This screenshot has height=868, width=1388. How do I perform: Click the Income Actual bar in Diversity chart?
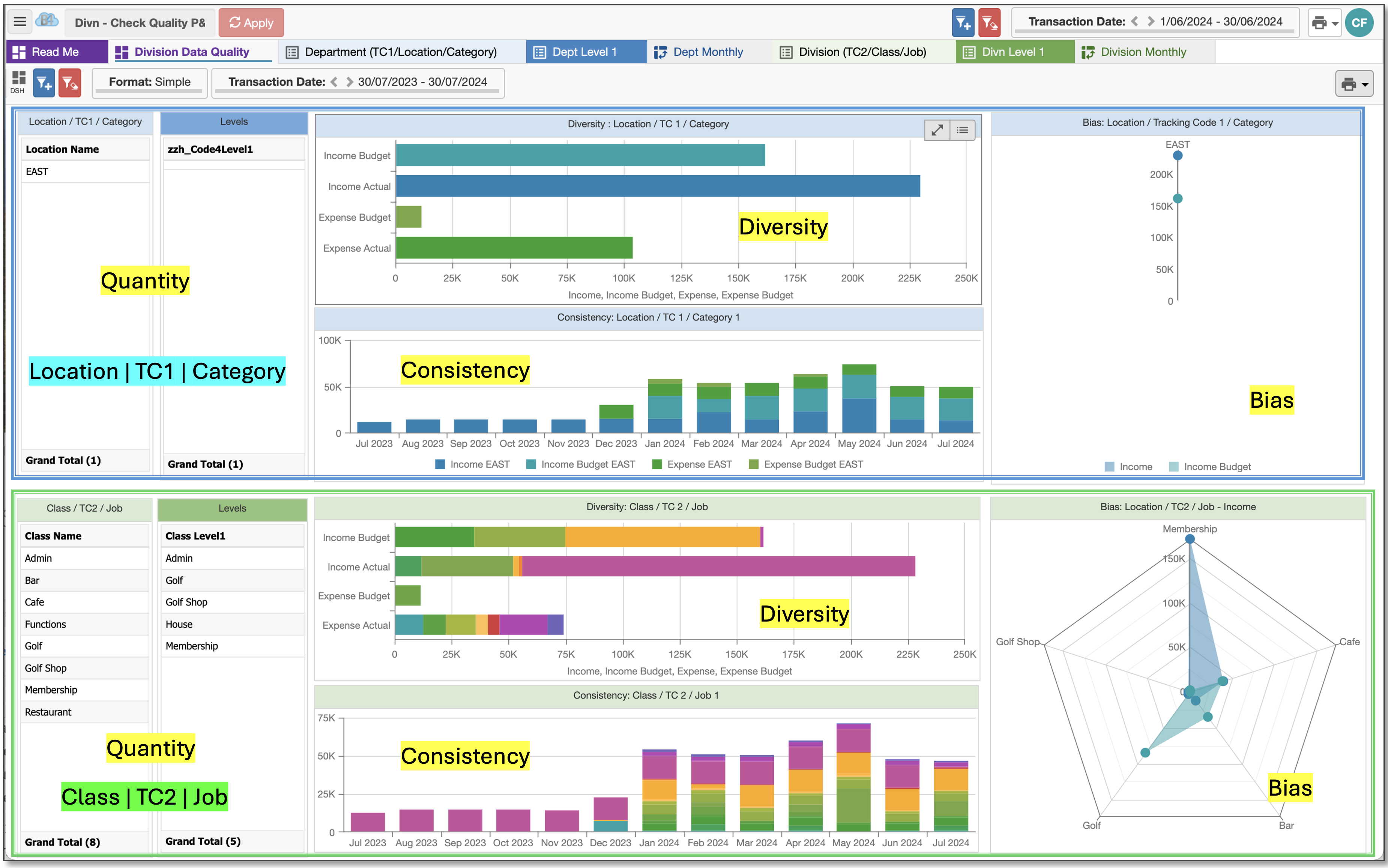(x=658, y=186)
